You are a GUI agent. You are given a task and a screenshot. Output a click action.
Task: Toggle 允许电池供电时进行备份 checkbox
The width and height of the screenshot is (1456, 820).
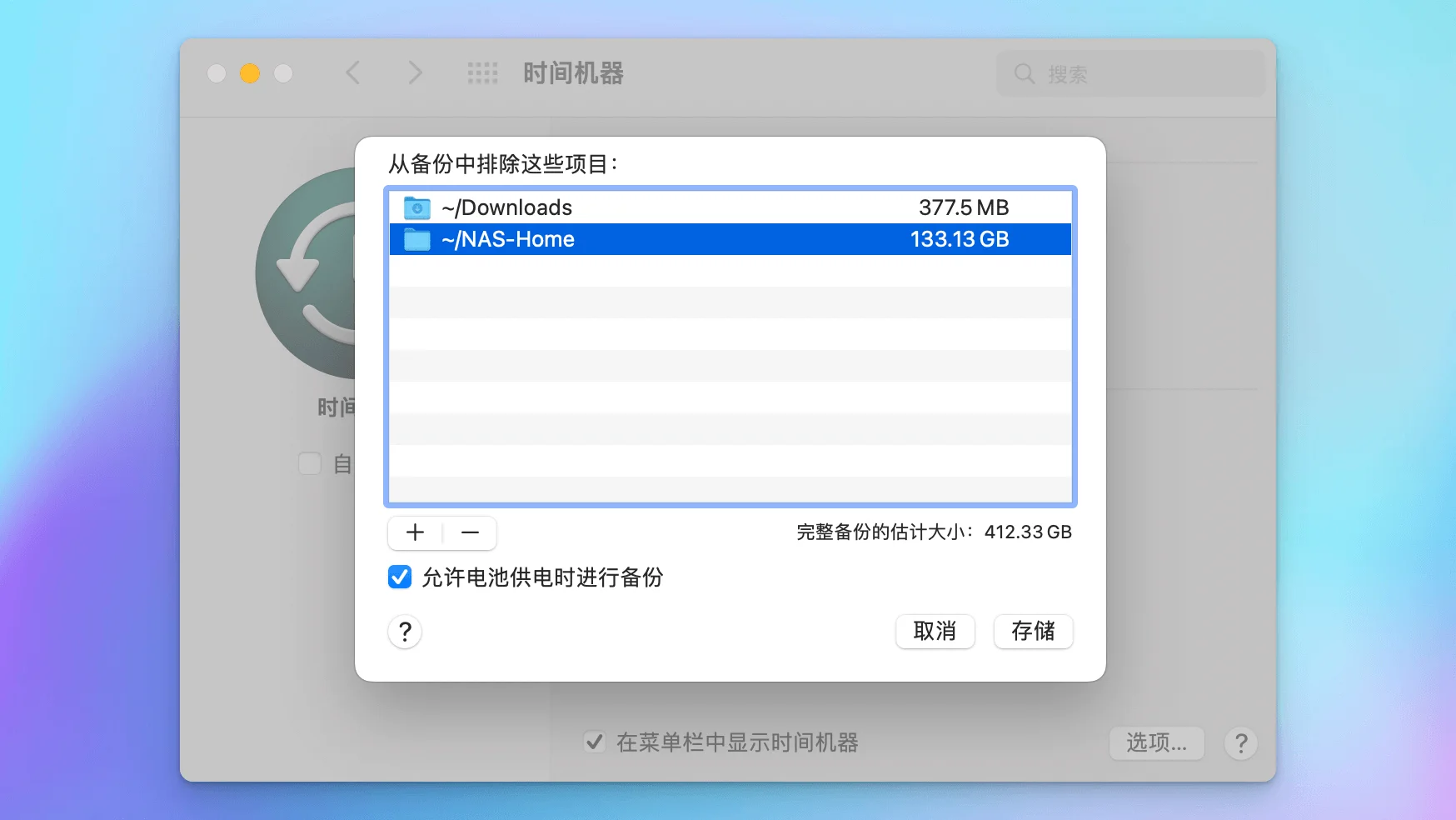400,577
